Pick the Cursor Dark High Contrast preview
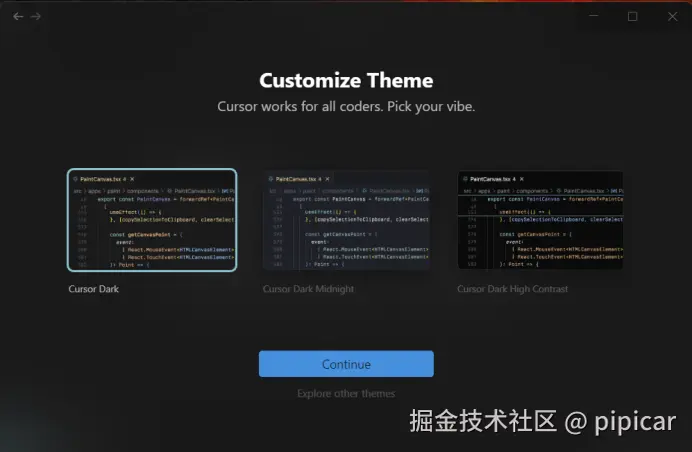Viewport: 692px width, 452px height. tap(541, 220)
